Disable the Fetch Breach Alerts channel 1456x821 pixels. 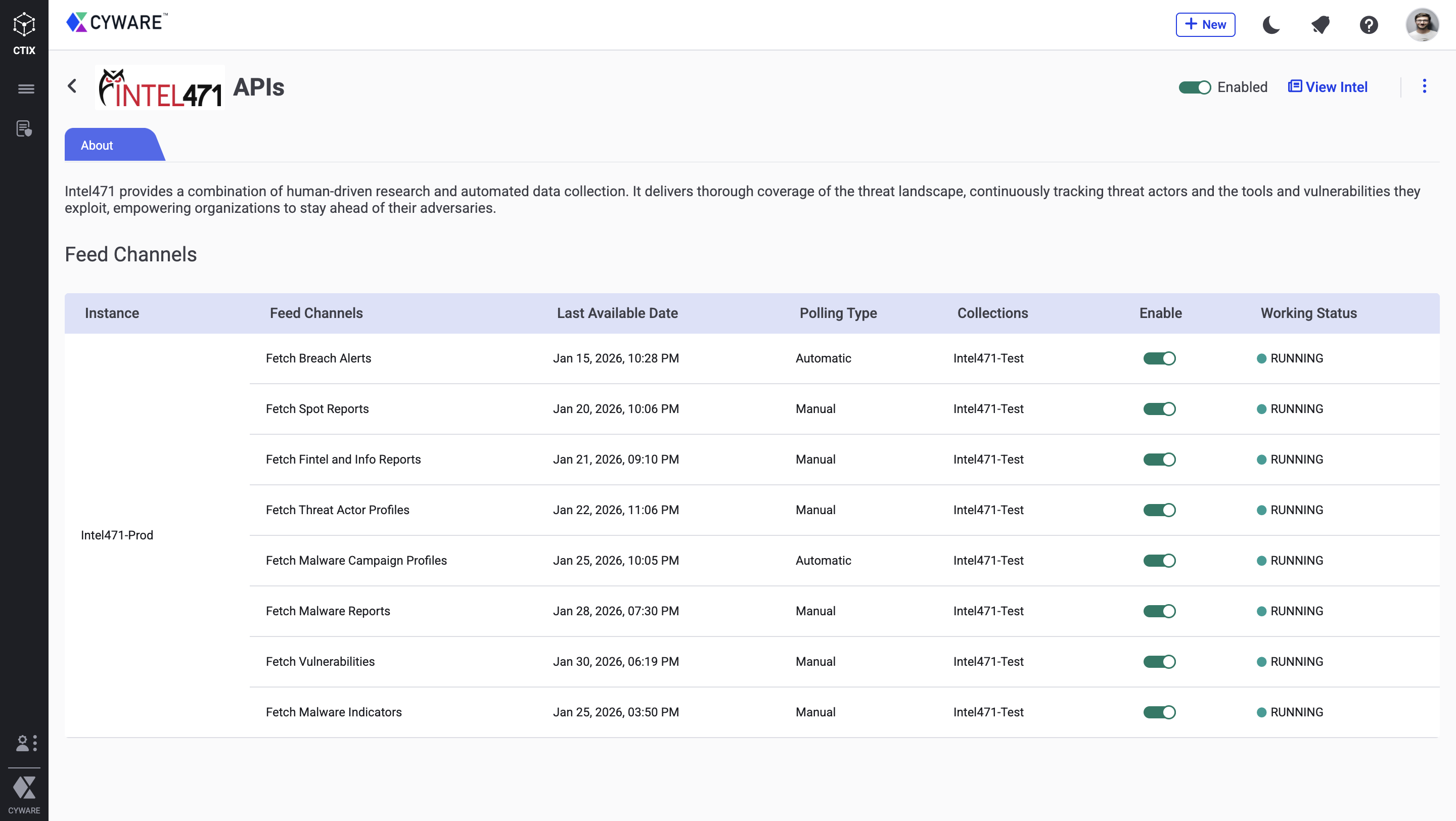[1159, 358]
